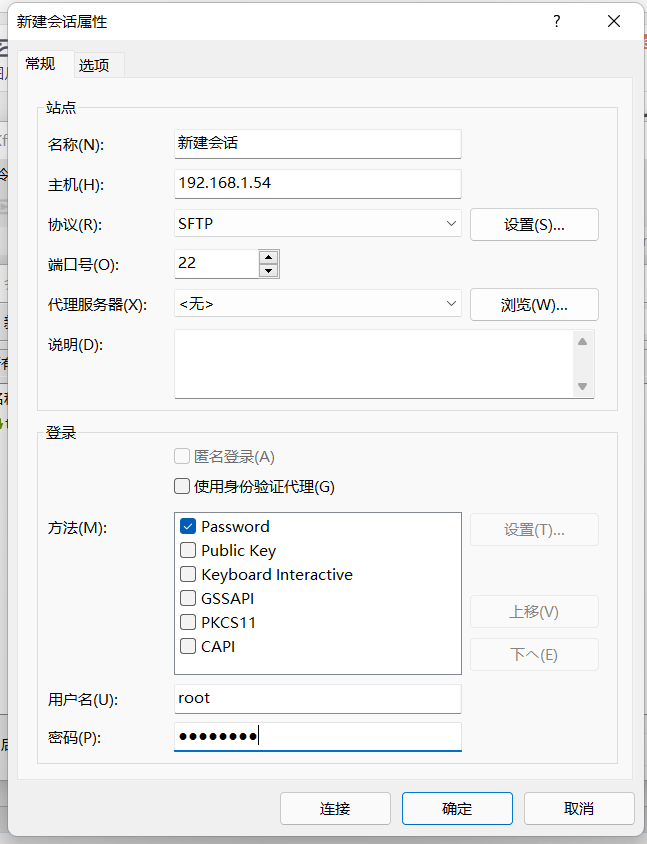Check the PKCS11 method checkbox
This screenshot has height=844, width=647.
click(x=188, y=622)
